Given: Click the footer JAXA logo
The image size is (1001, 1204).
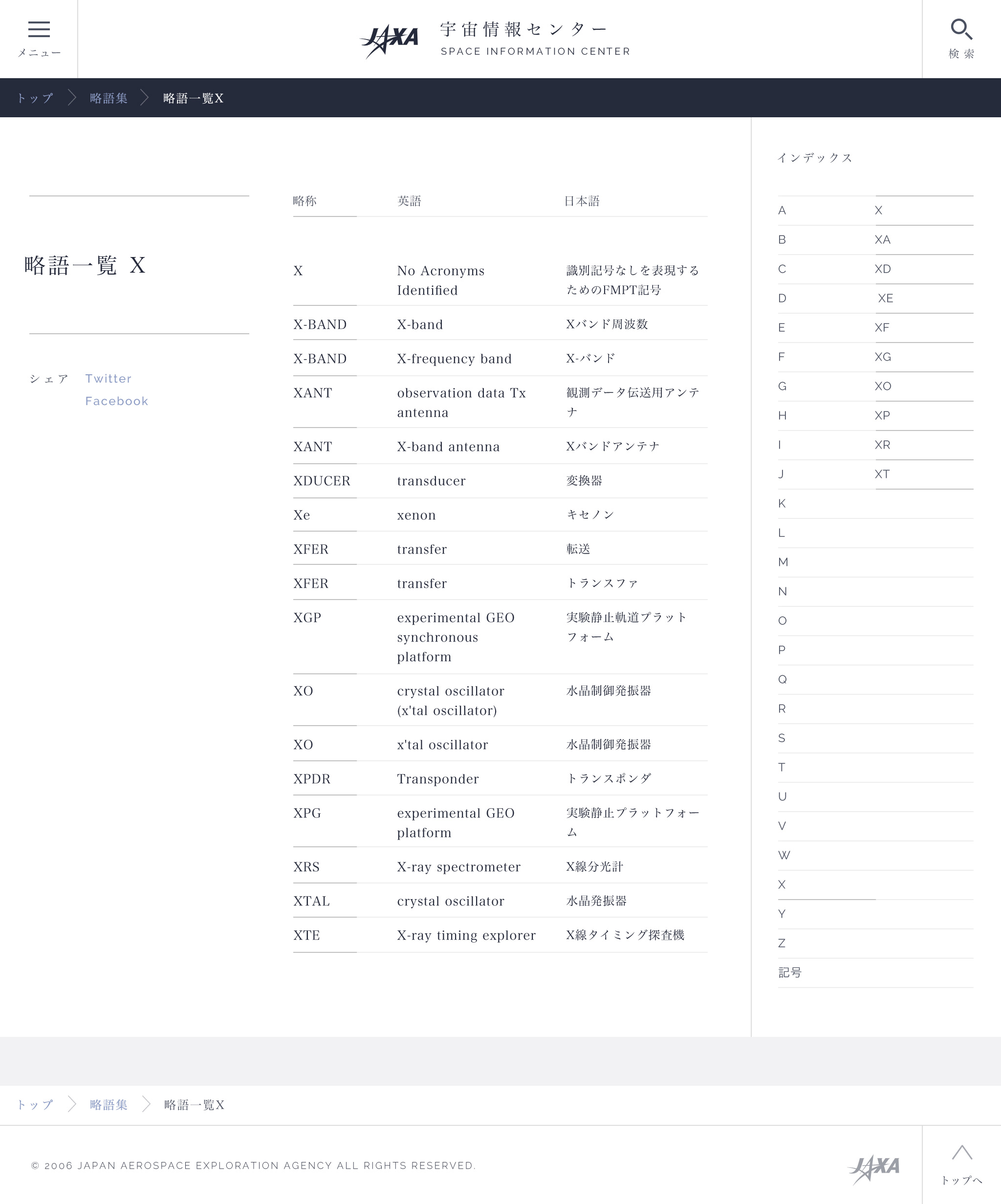Looking at the screenshot, I should pos(873,1170).
